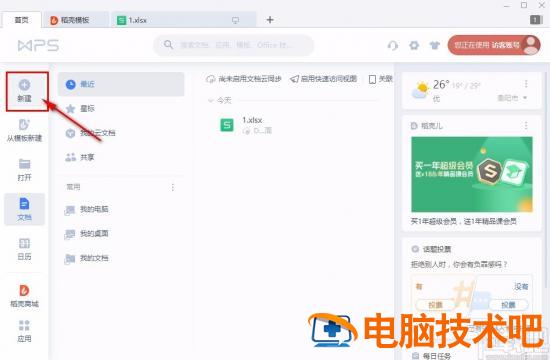Image resolution: width=550 pixels, height=360 pixels.
Task: Vote 投票 under the 有 option
Action: pyautogui.click(x=435, y=305)
